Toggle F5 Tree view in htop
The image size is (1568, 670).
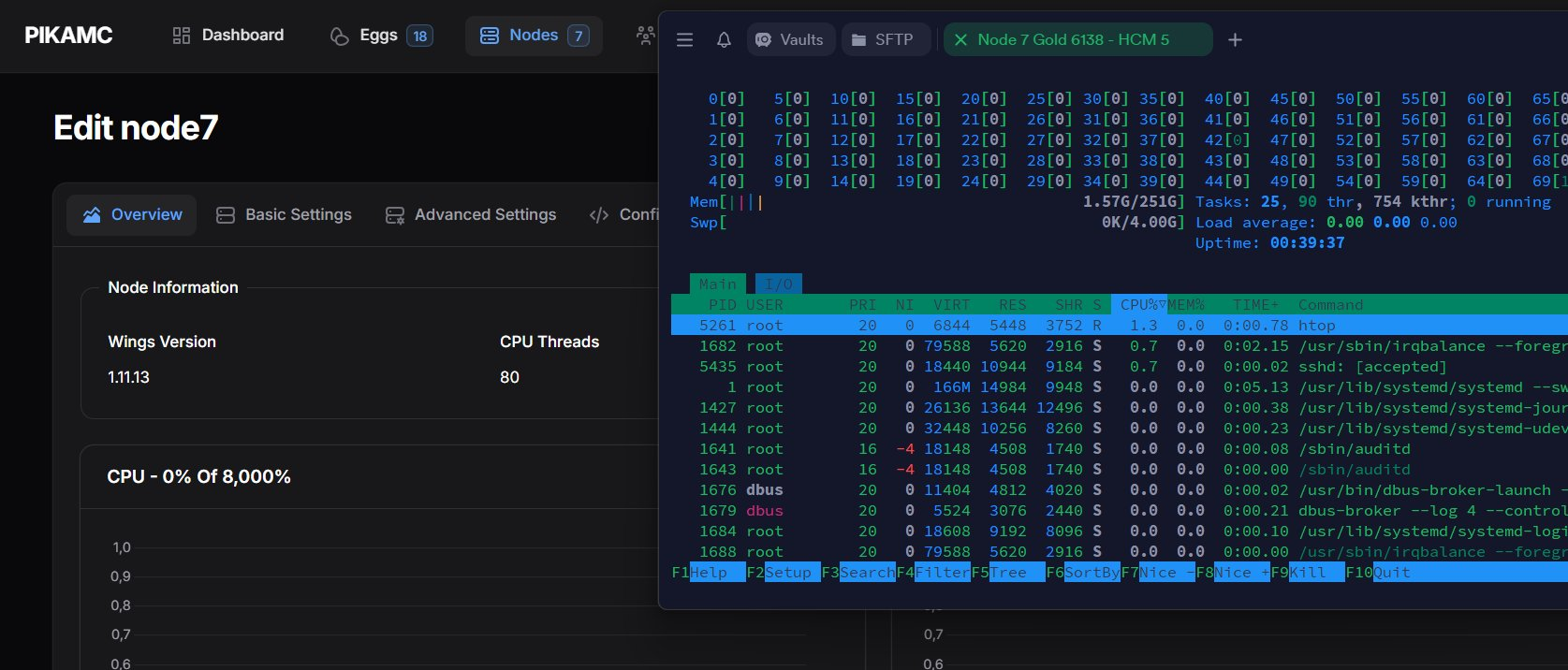click(1006, 573)
